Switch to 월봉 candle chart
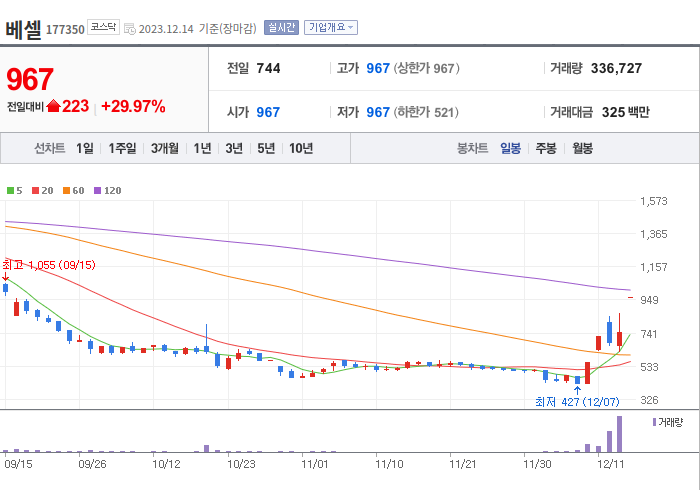Image resolution: width=700 pixels, height=490 pixels. pos(583,148)
